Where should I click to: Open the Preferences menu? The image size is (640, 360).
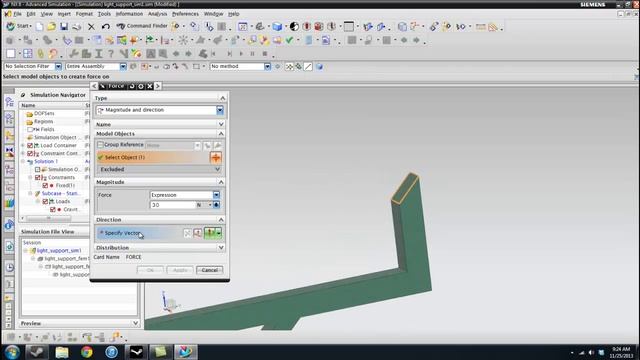tap(185, 14)
